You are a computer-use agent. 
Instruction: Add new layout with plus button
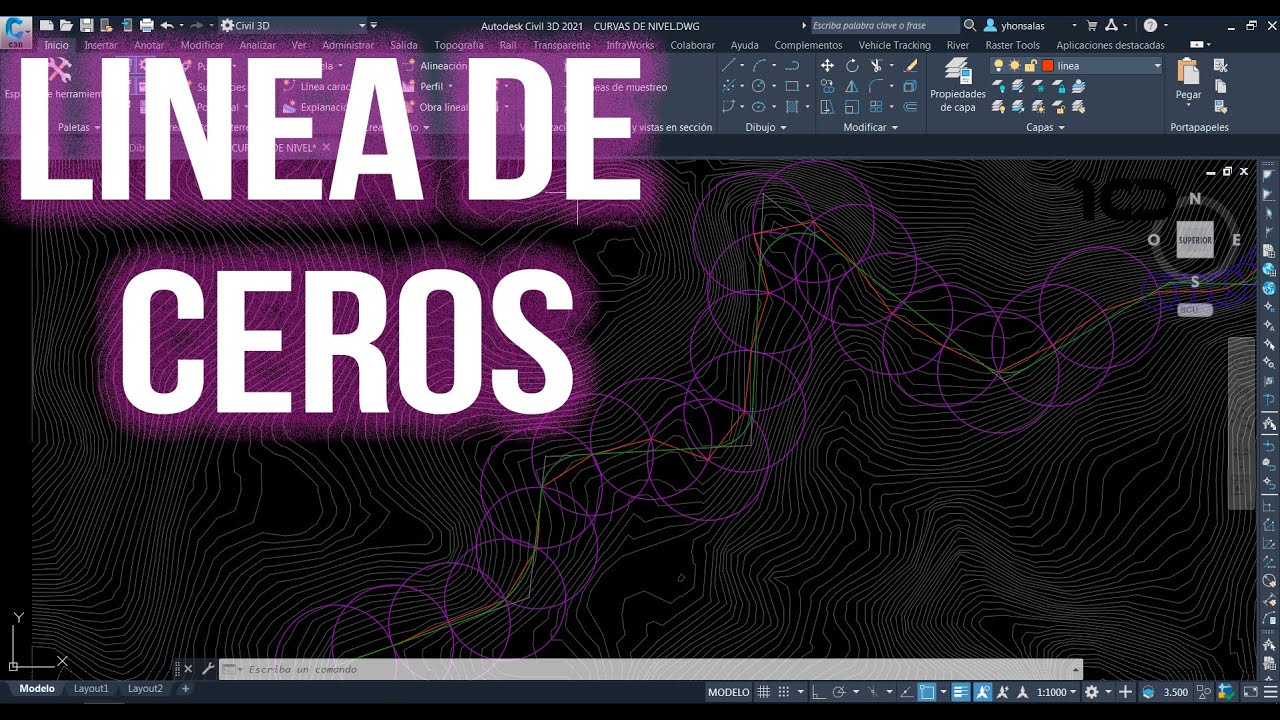185,689
